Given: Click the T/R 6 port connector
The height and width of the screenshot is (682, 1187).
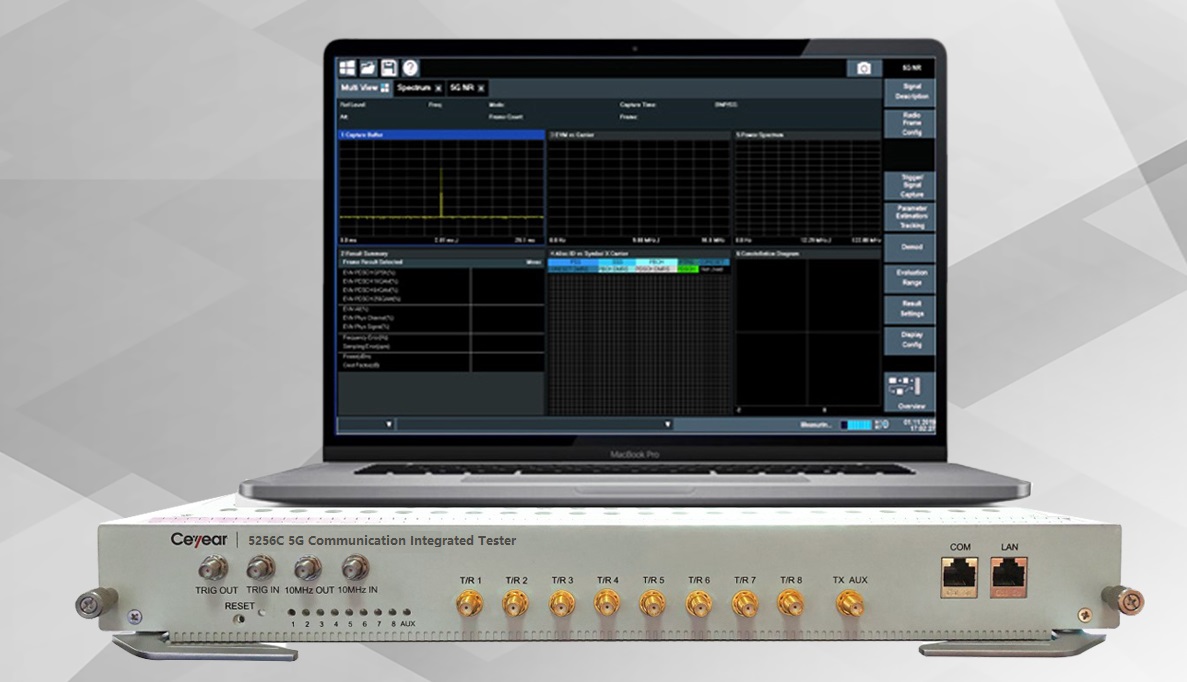Looking at the screenshot, I should pos(699,604).
